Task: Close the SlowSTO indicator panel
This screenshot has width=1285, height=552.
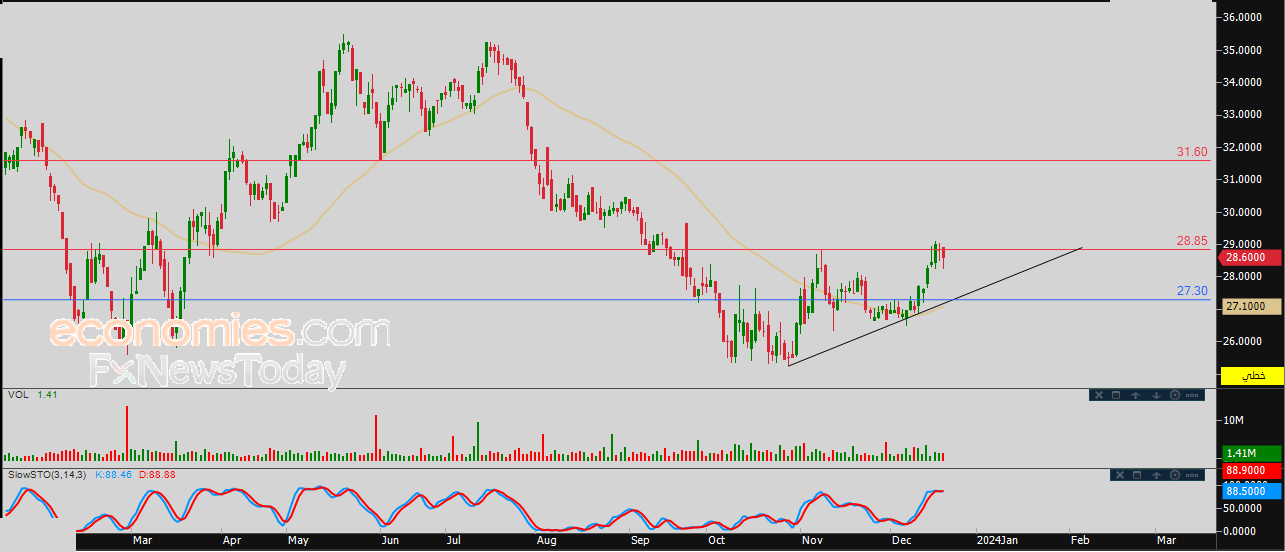Action: (x=1118, y=474)
